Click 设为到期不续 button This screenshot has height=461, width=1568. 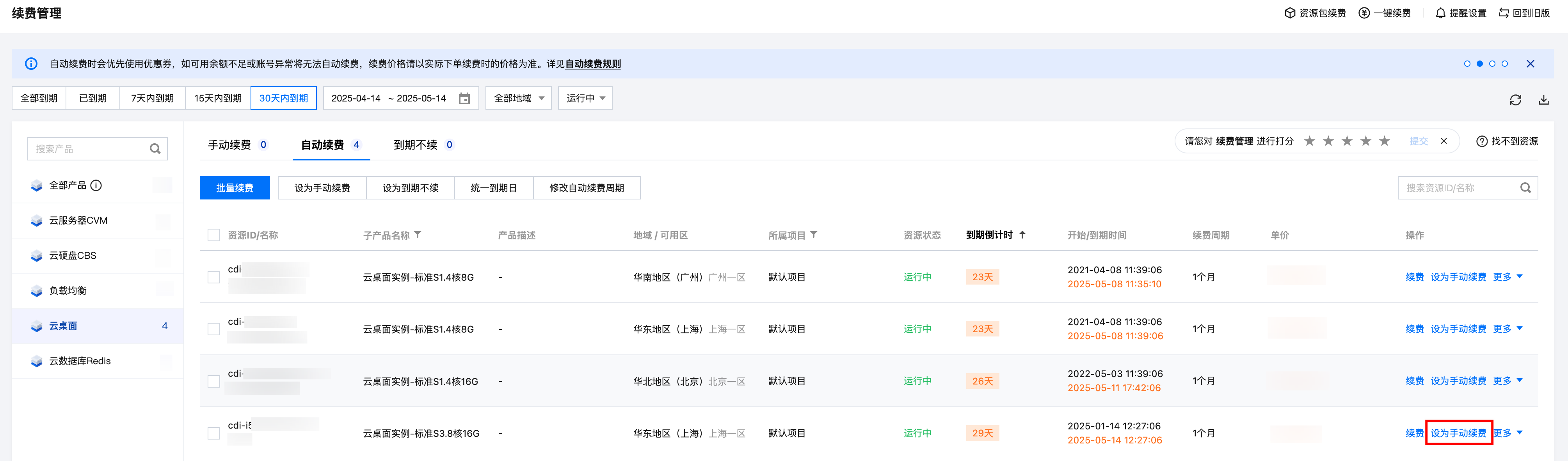point(410,188)
